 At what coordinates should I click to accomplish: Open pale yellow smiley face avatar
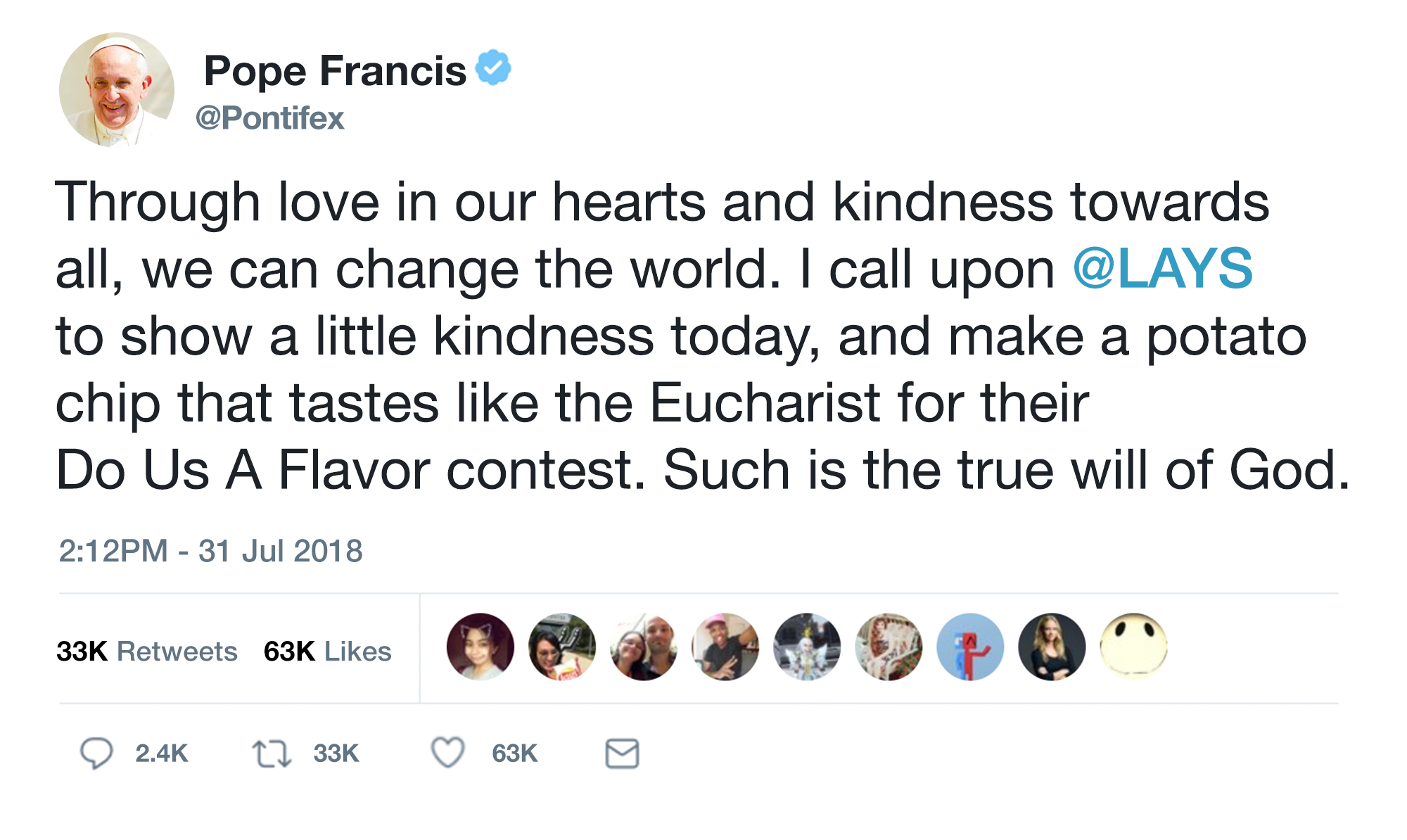[1133, 647]
